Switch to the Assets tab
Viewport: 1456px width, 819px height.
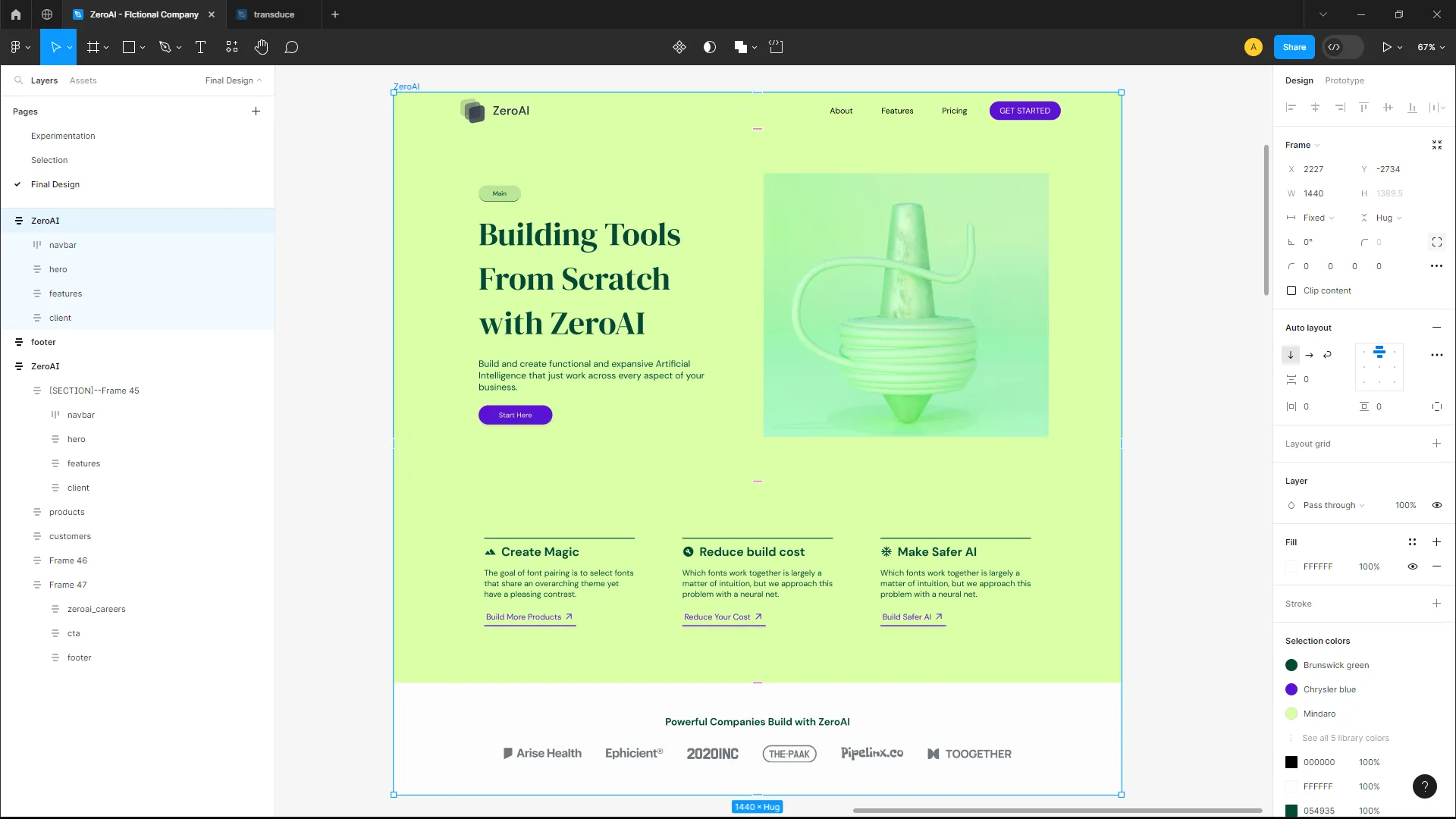pyautogui.click(x=83, y=80)
